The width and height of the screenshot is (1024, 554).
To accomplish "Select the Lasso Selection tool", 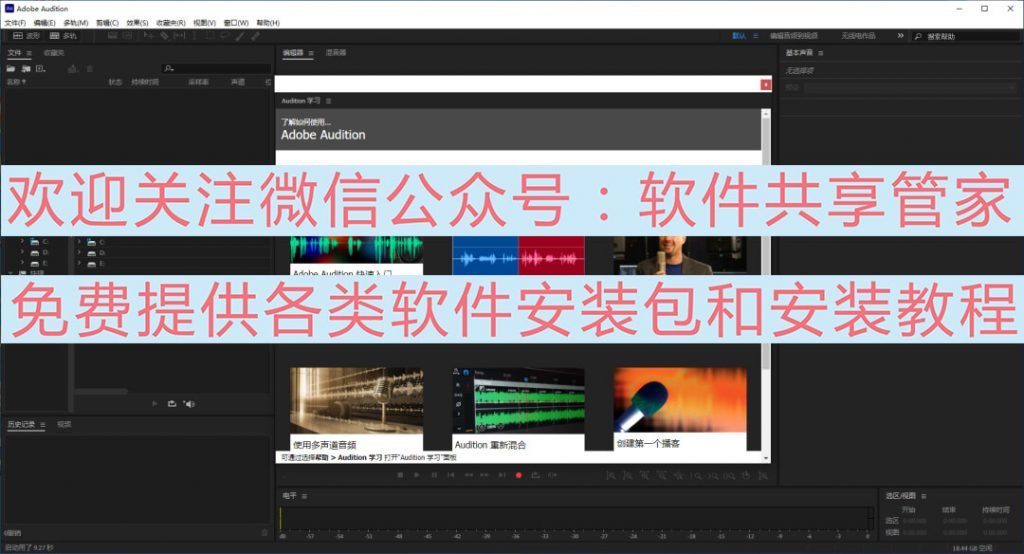I will (x=225, y=36).
